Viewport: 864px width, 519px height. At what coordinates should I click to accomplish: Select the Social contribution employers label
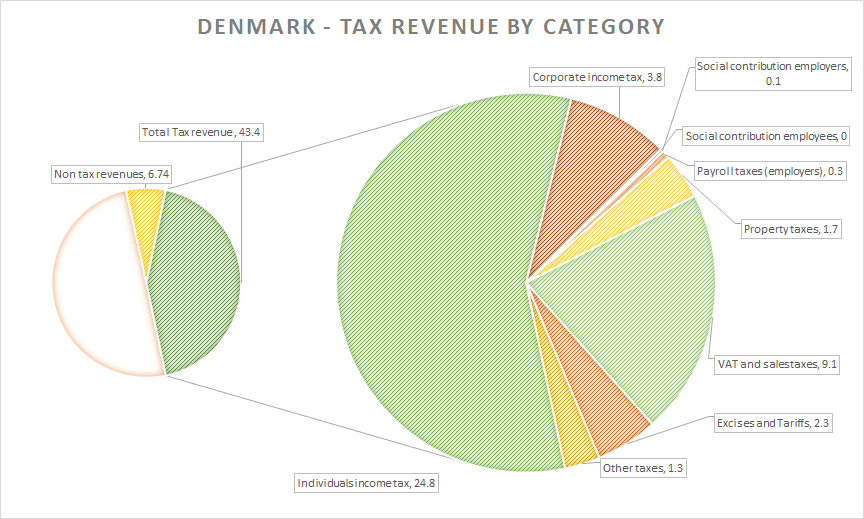[772, 73]
